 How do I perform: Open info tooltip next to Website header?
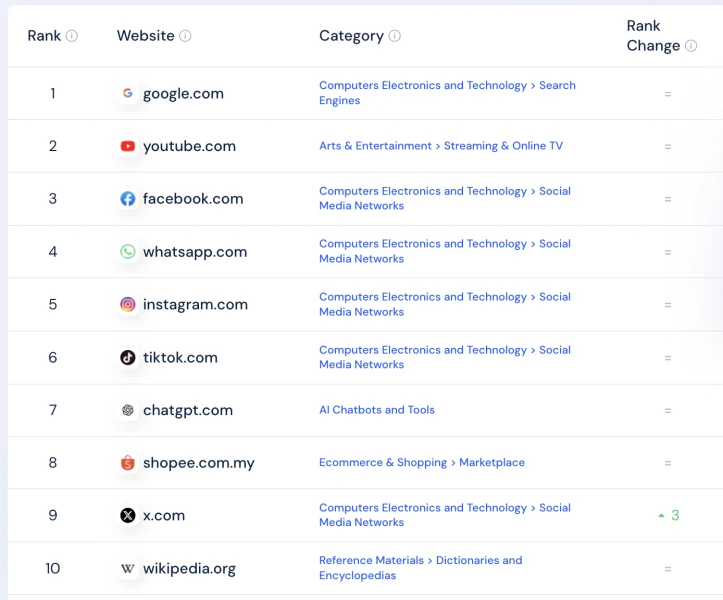pyautogui.click(x=185, y=36)
